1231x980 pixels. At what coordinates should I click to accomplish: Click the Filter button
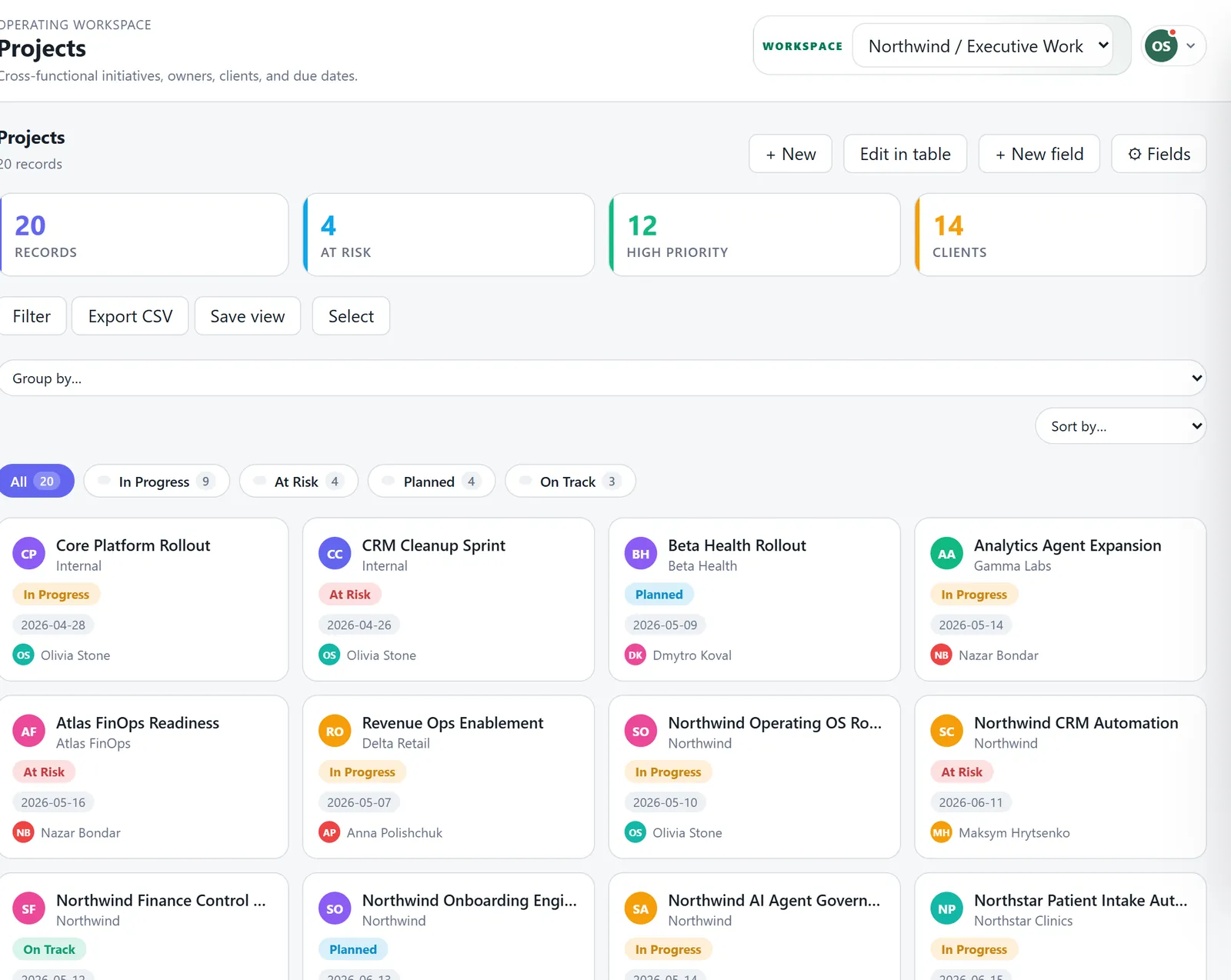pyautogui.click(x=32, y=316)
